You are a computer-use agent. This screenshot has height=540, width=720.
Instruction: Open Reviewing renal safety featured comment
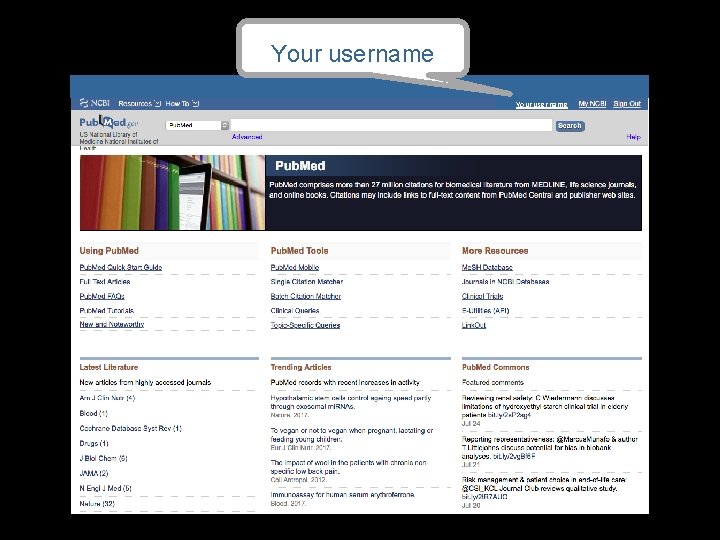pos(545,406)
